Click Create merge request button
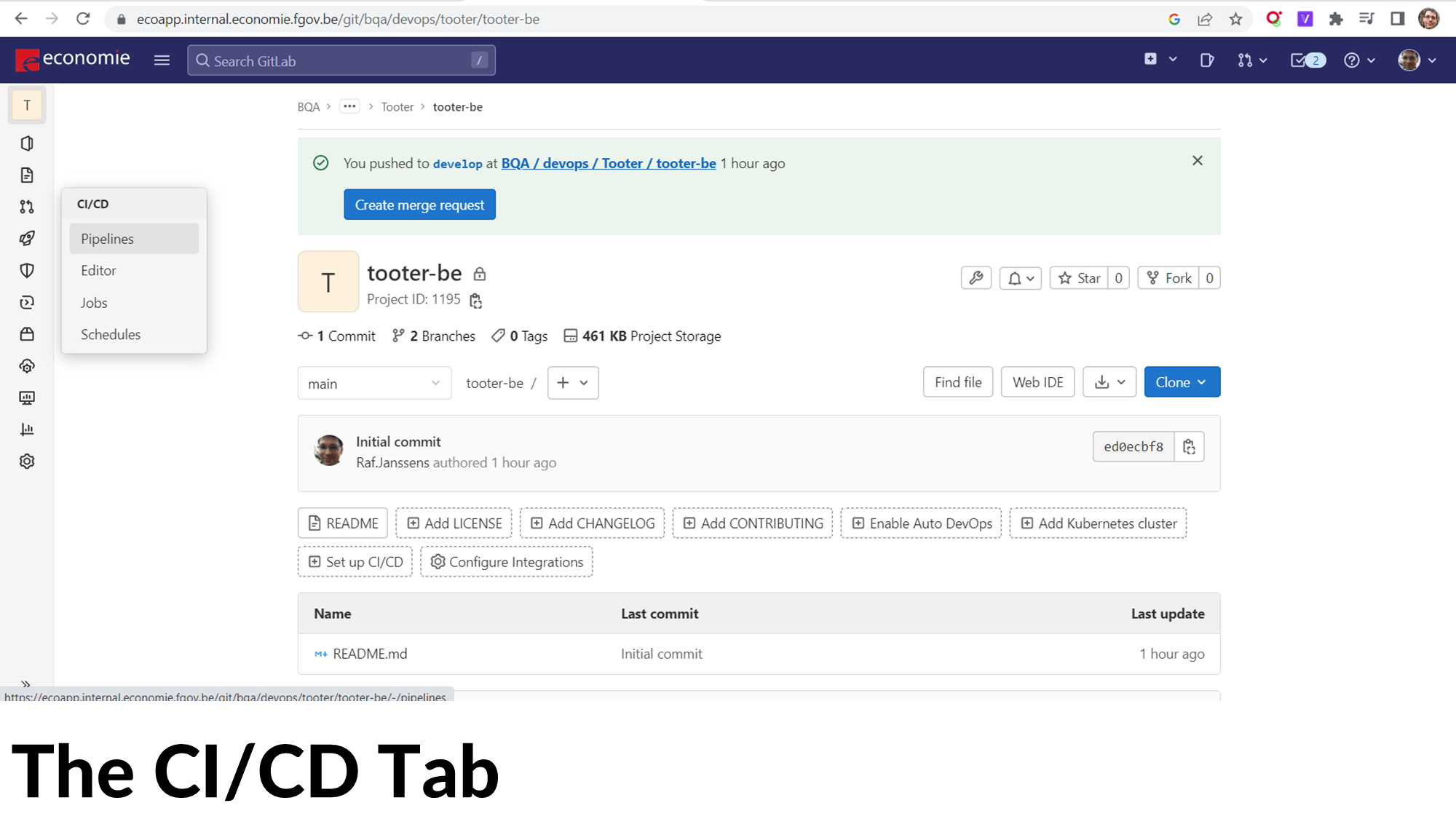Screen dimensions: 1456x819 419,205
